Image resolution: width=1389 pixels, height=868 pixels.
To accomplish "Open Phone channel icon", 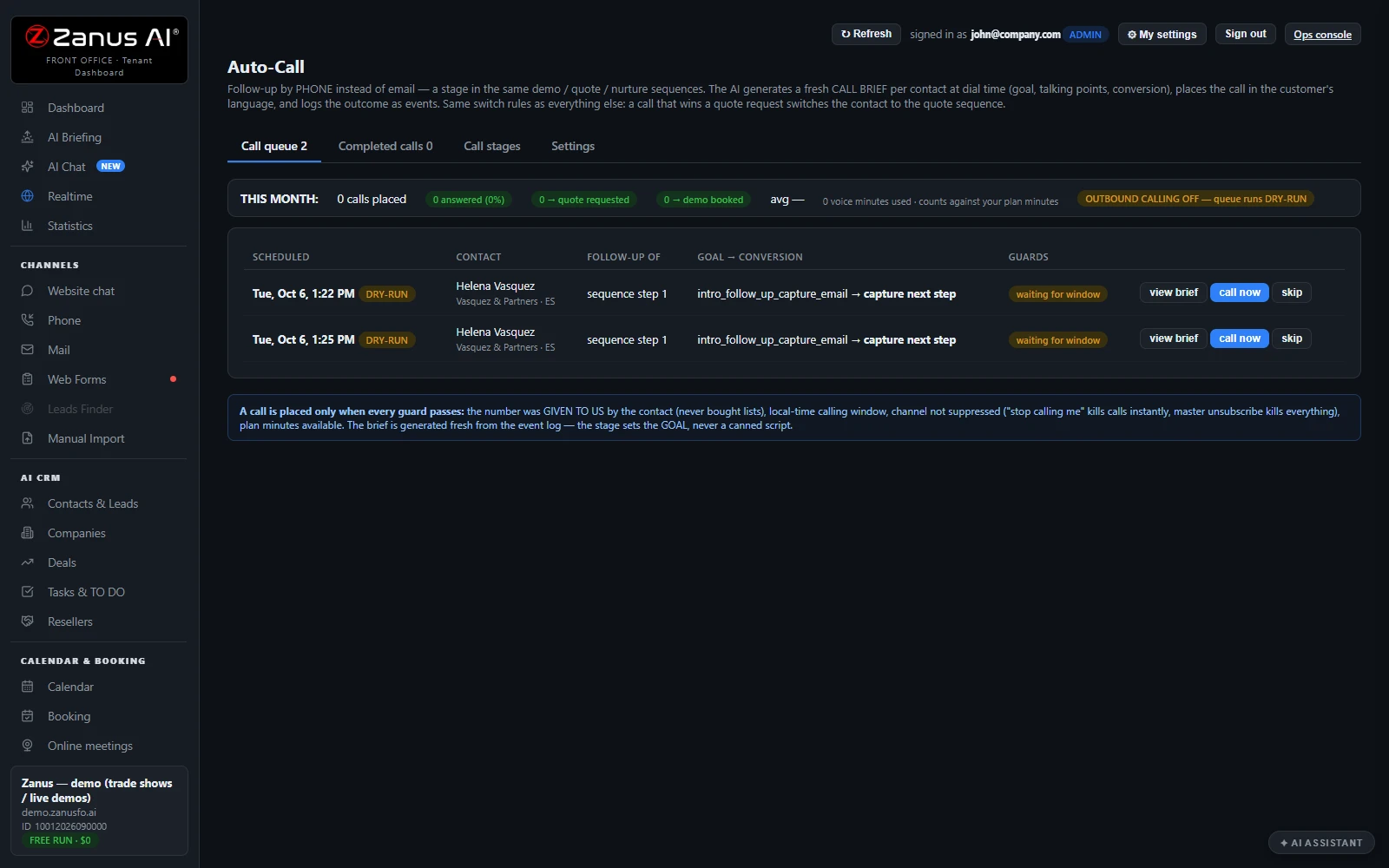I will (27, 320).
